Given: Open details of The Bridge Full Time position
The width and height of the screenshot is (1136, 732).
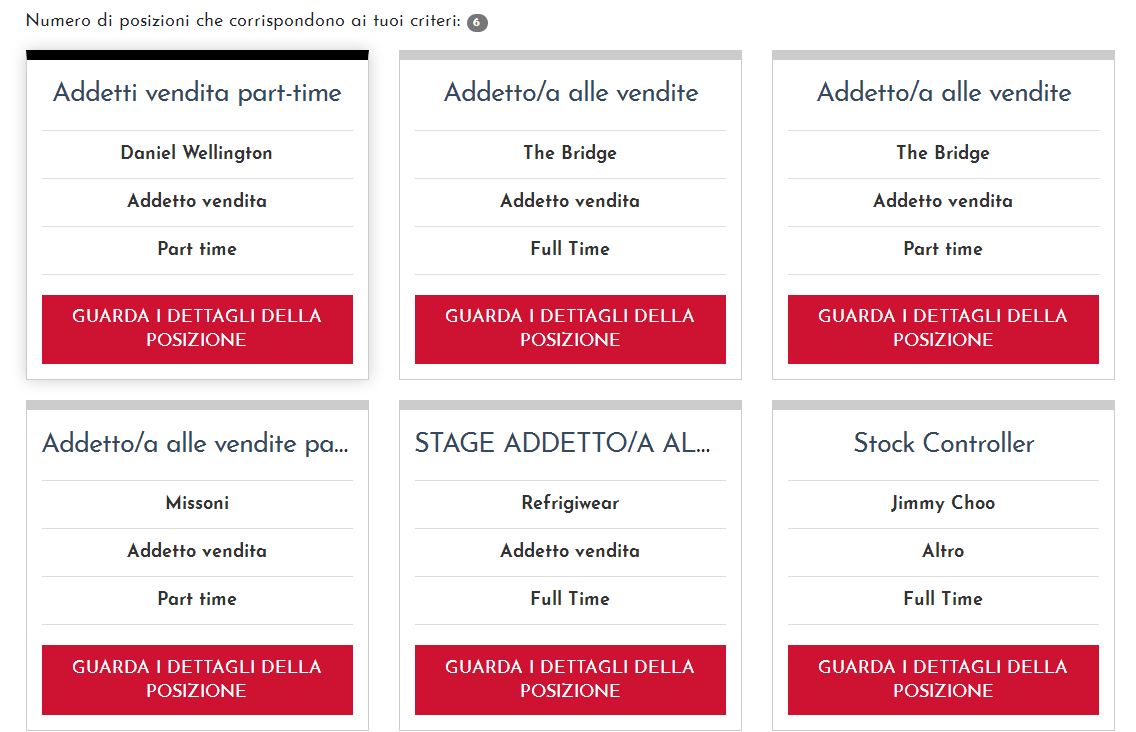Looking at the screenshot, I should click(570, 328).
